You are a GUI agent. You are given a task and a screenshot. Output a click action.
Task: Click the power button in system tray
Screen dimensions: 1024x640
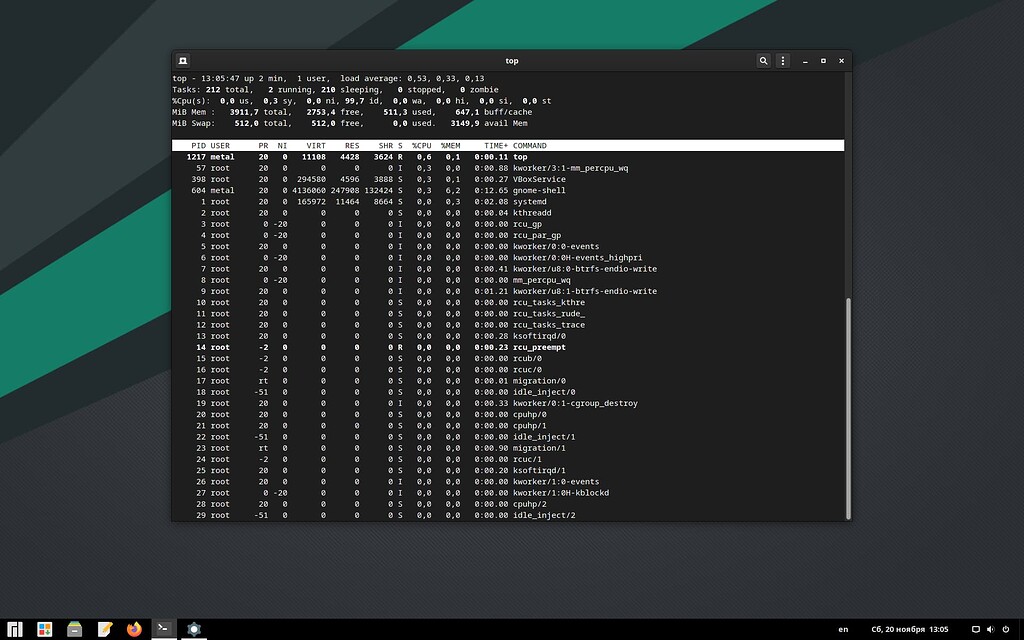[1006, 629]
